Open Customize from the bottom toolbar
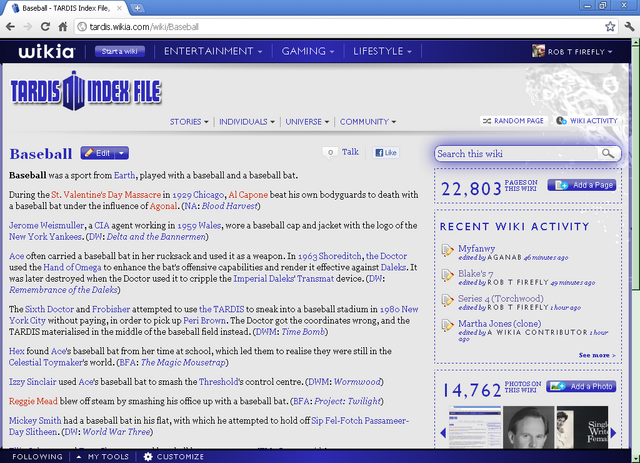The image size is (640, 463). point(173,457)
